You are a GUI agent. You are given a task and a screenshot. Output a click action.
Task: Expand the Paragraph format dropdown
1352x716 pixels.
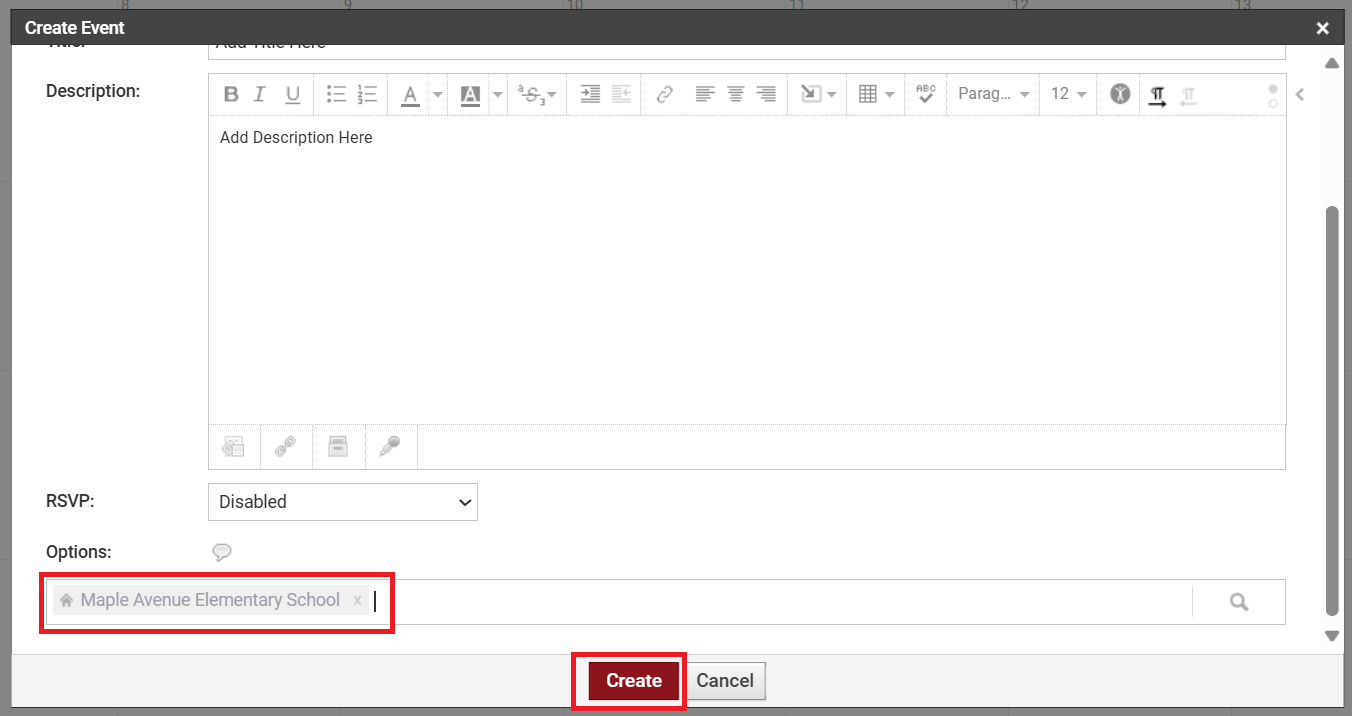993,94
